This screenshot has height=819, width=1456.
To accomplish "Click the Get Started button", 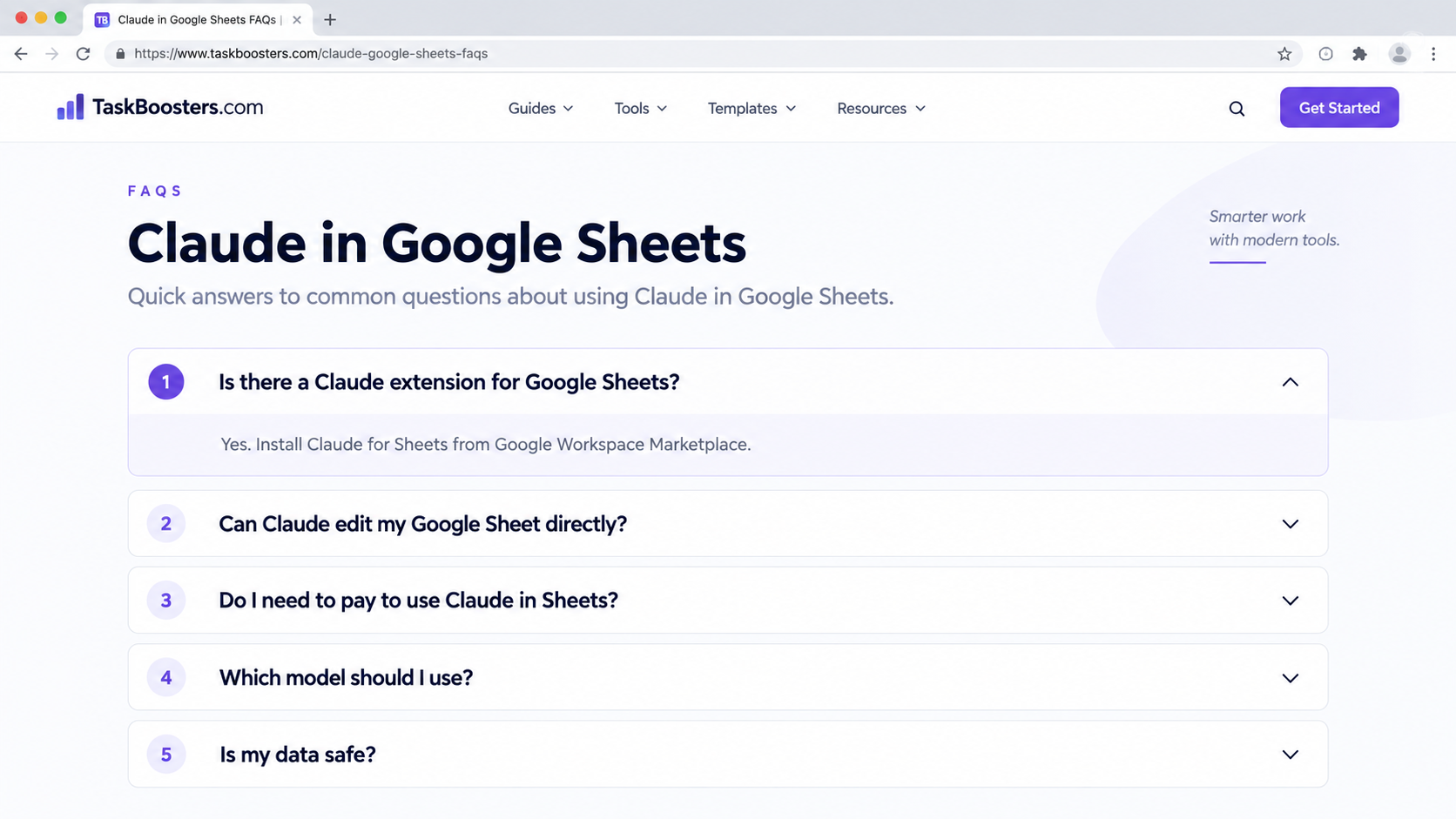I will click(1339, 107).
